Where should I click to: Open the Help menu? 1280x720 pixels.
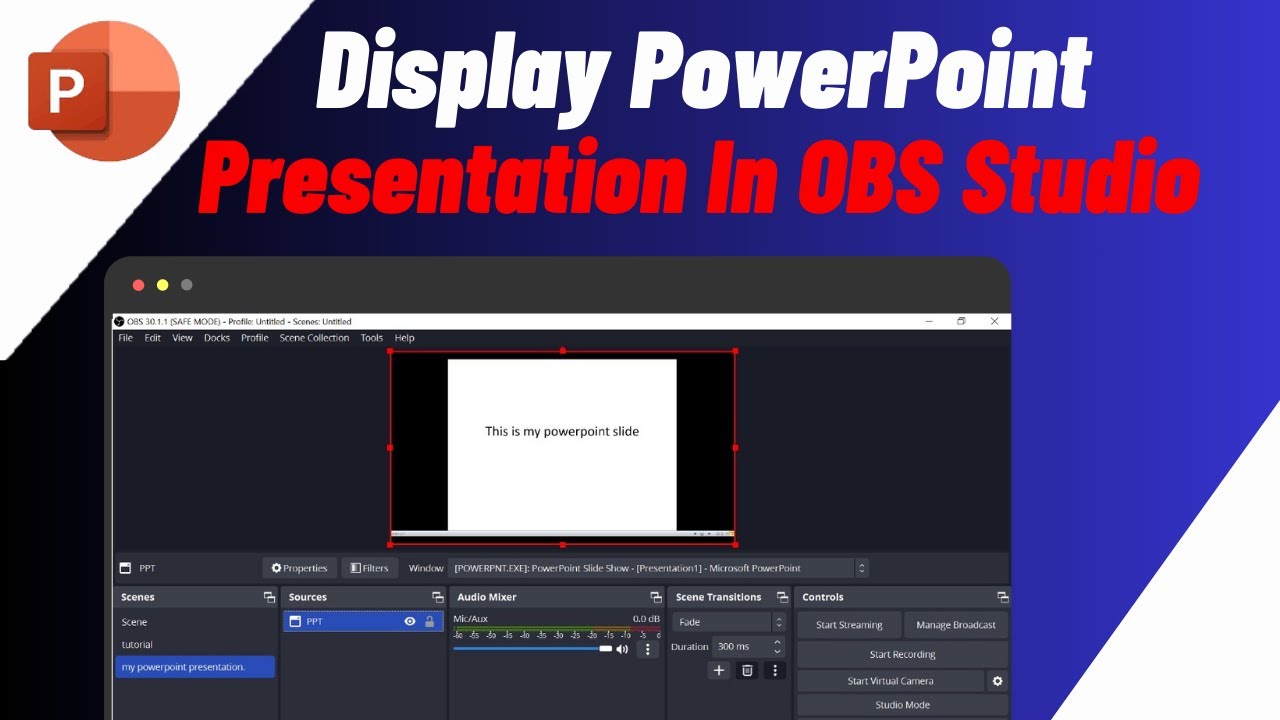click(x=404, y=338)
